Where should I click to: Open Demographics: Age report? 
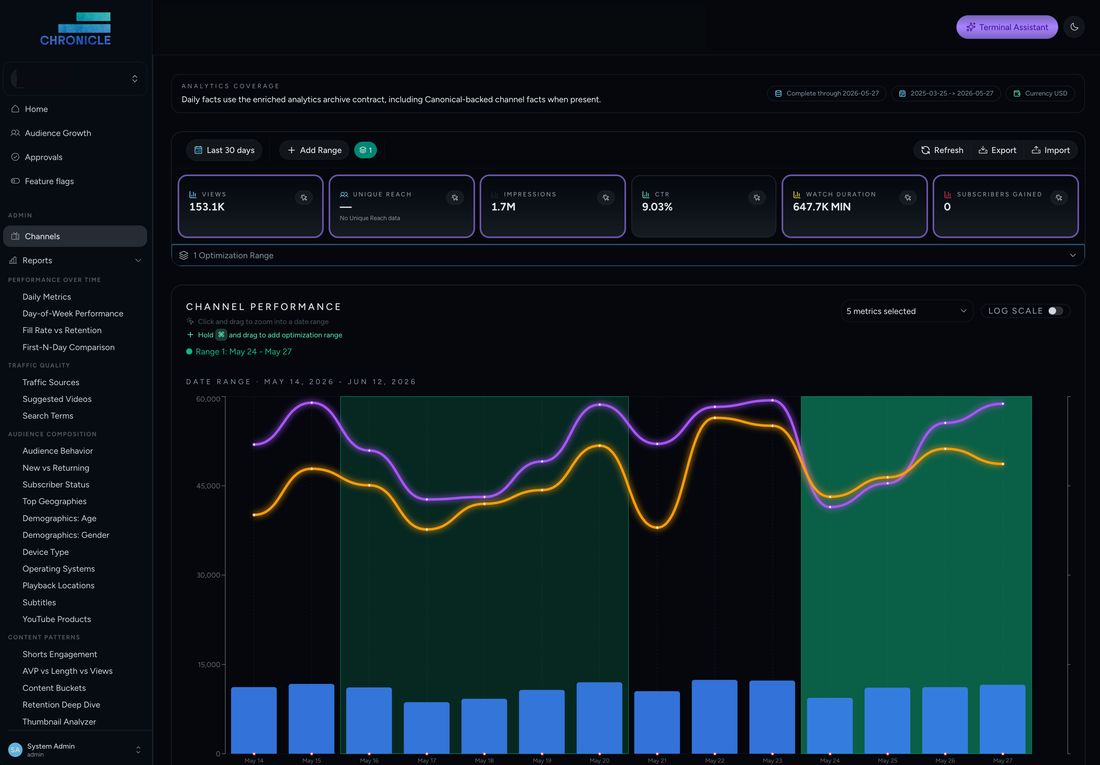[x=59, y=519]
